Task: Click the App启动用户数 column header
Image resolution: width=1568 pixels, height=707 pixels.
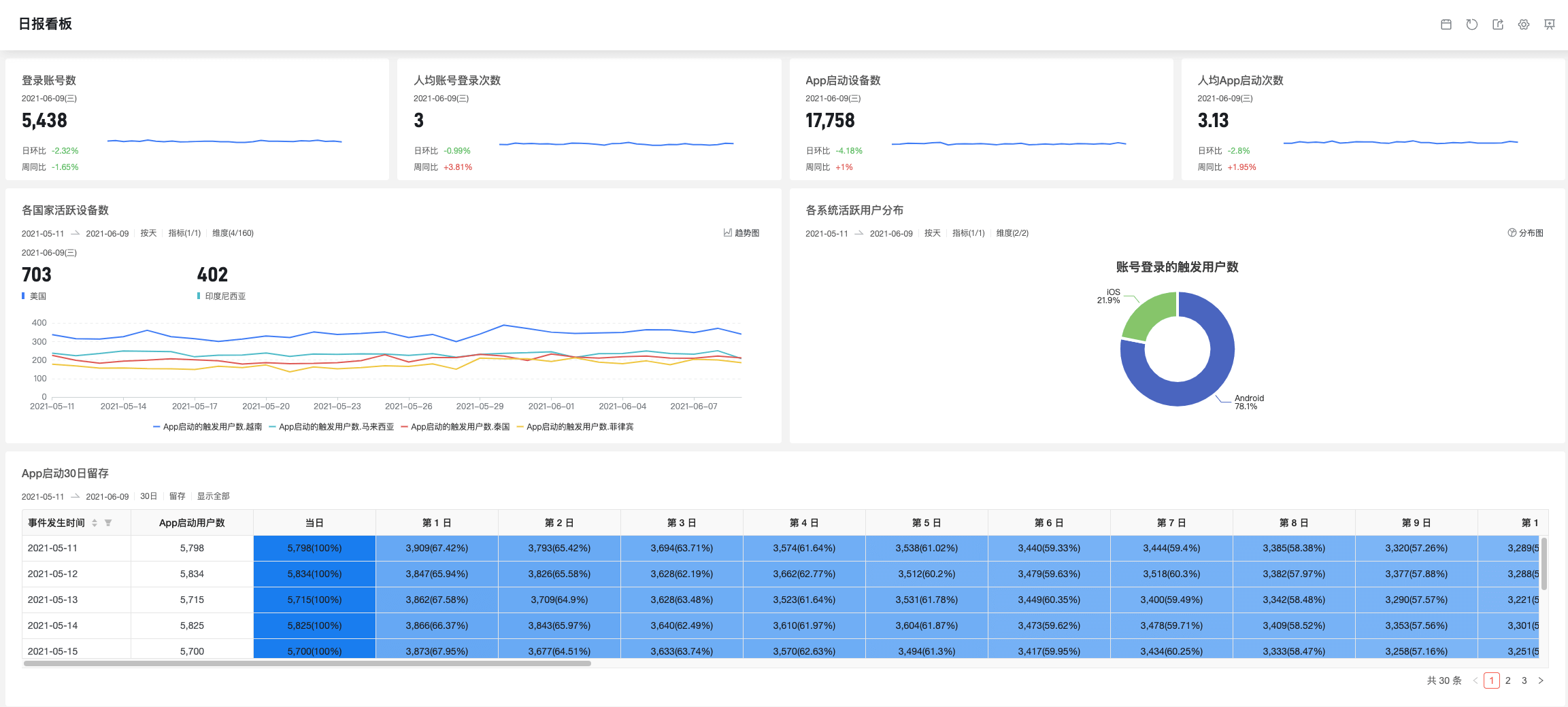Action: click(x=192, y=523)
